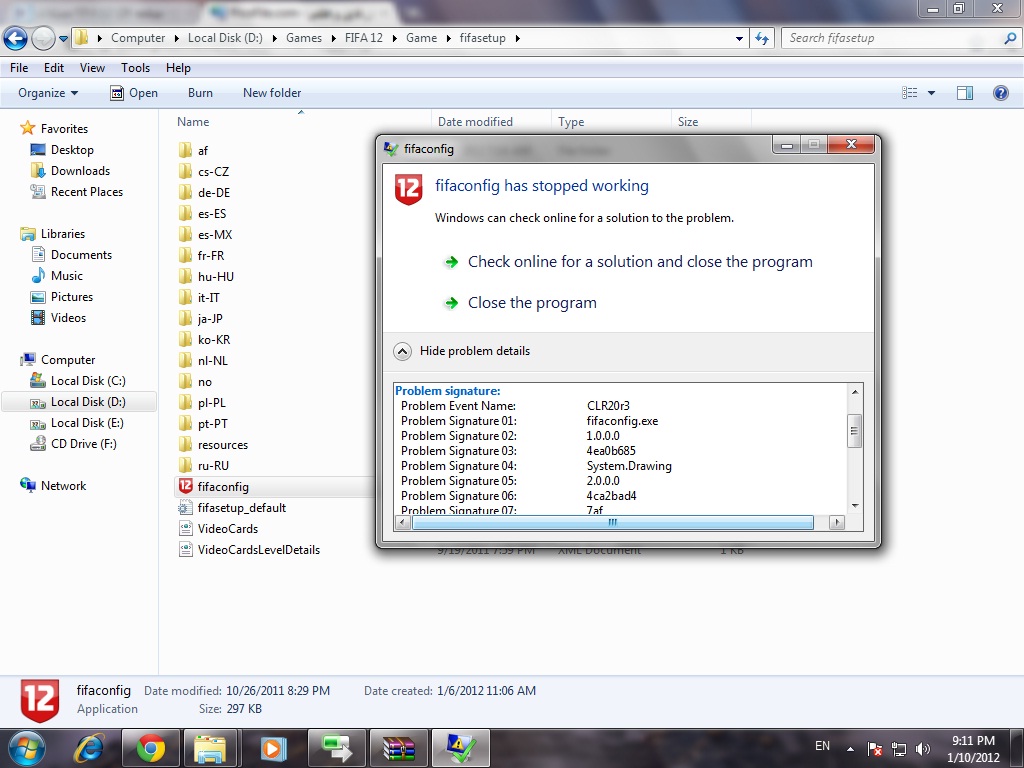
Task: Click Close the program option
Action: coord(532,303)
